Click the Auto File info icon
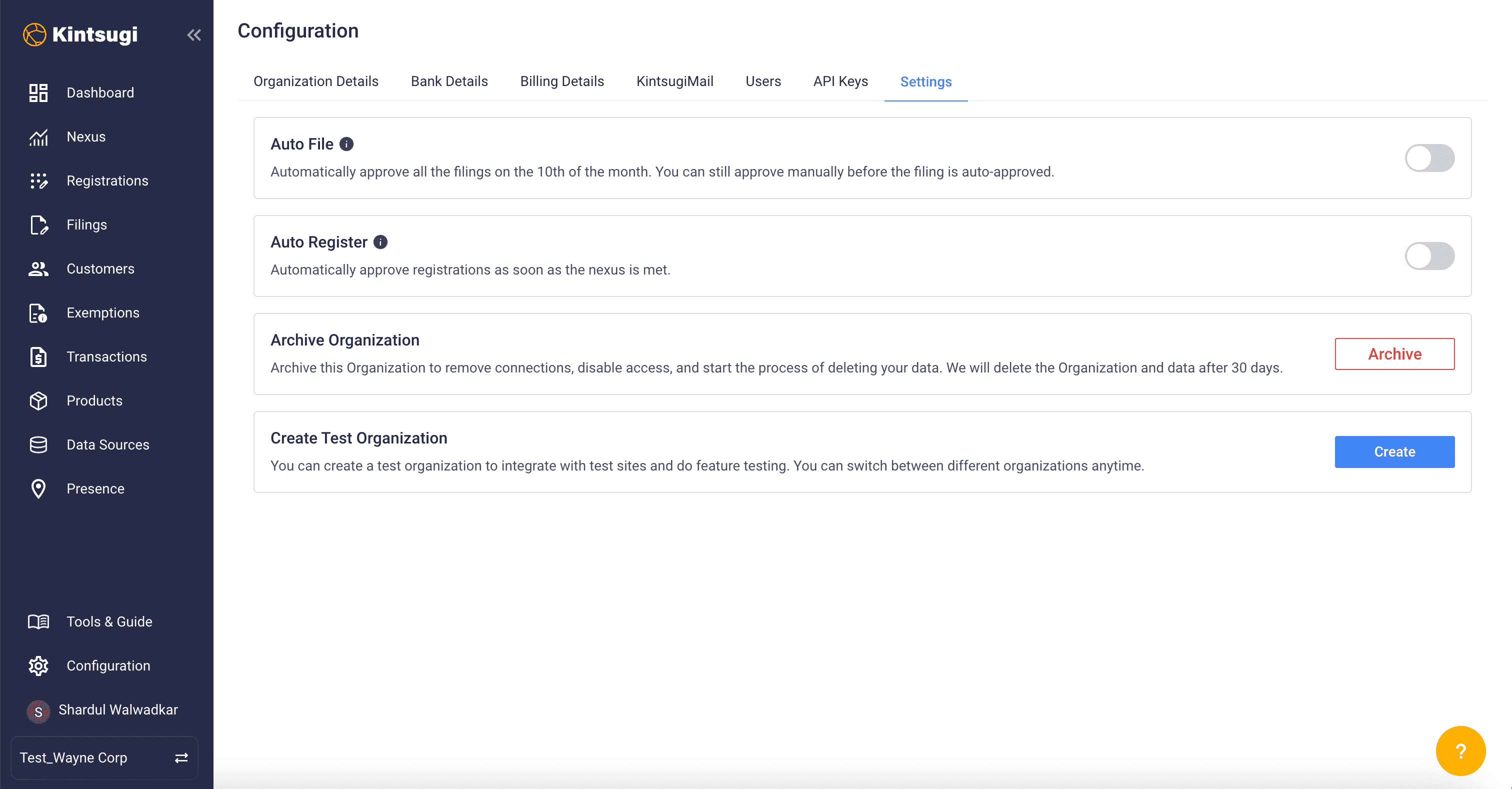The image size is (1512, 789). click(347, 144)
